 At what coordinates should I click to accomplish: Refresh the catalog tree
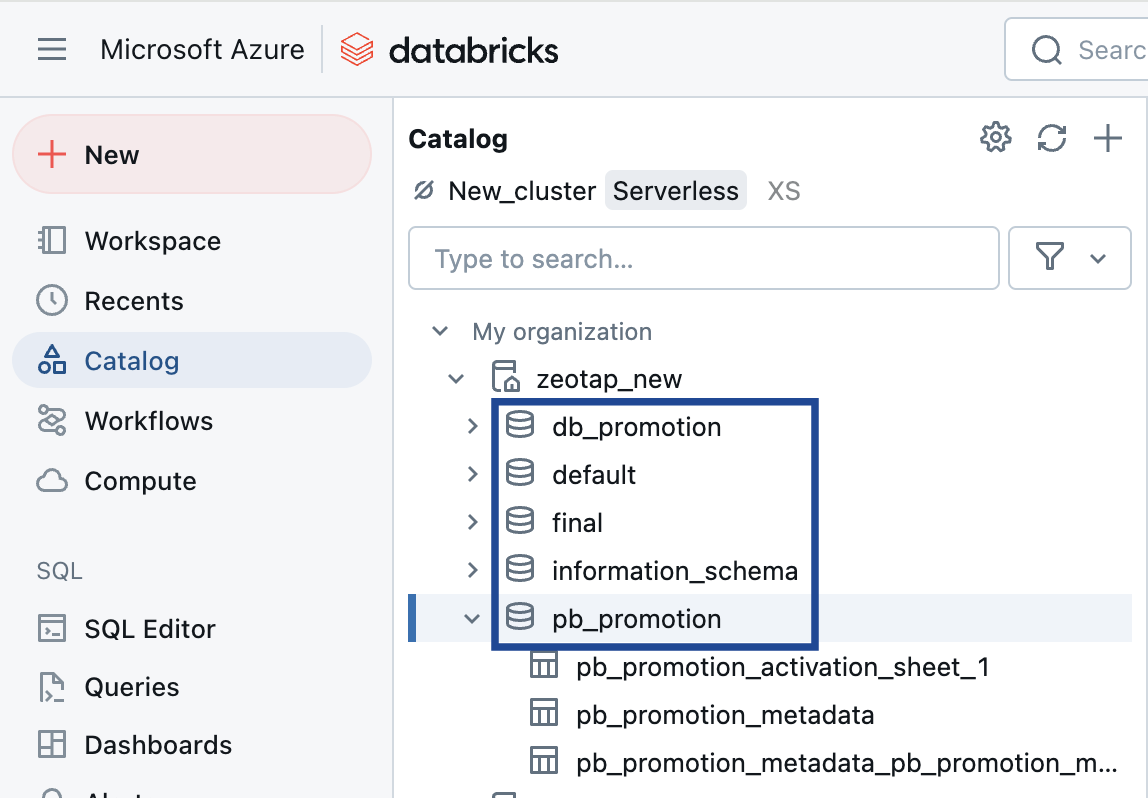pyautogui.click(x=1051, y=138)
